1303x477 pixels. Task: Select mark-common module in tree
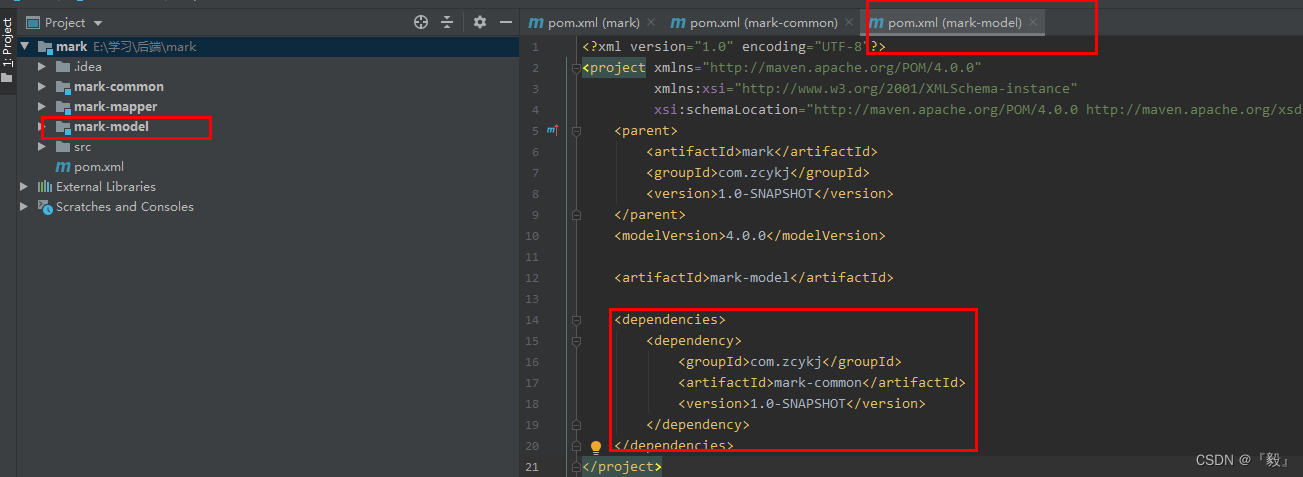point(119,87)
